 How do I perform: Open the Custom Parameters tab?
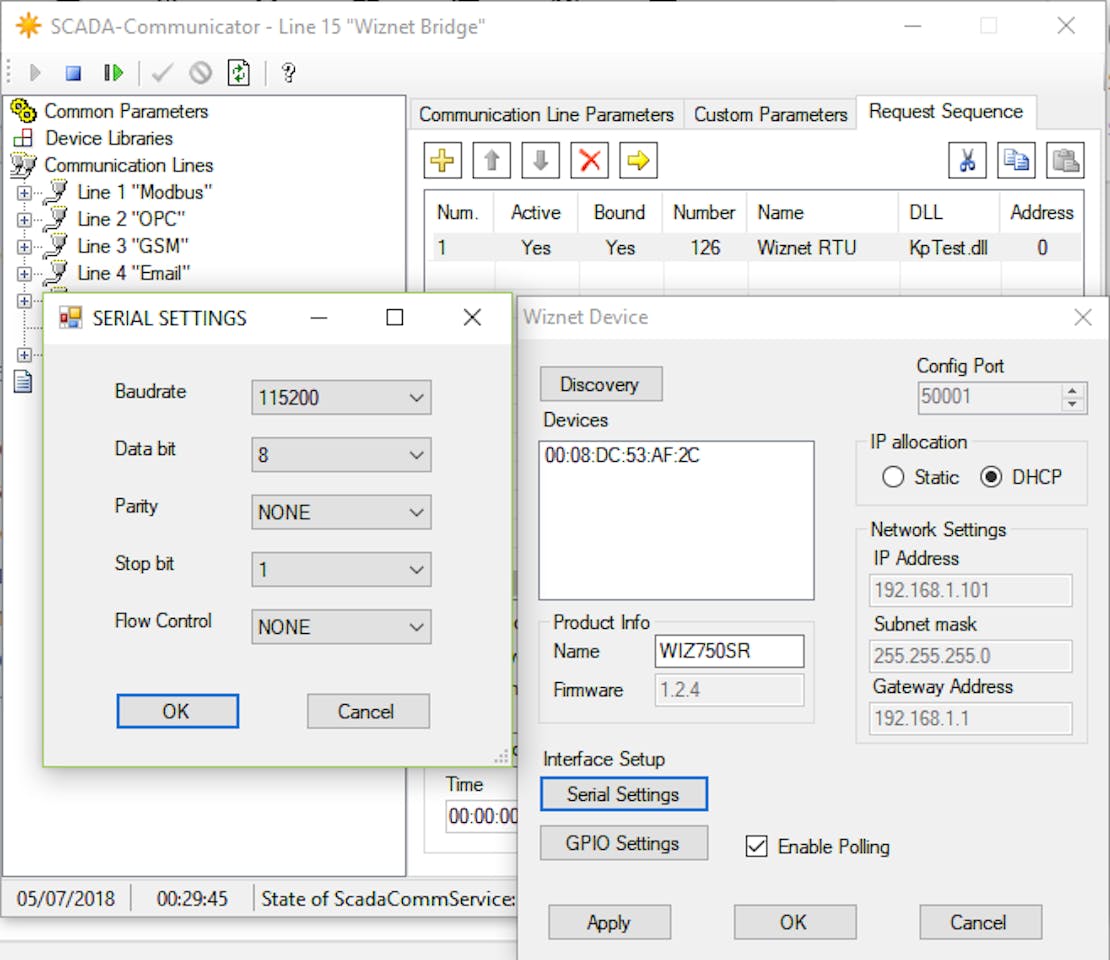click(770, 114)
